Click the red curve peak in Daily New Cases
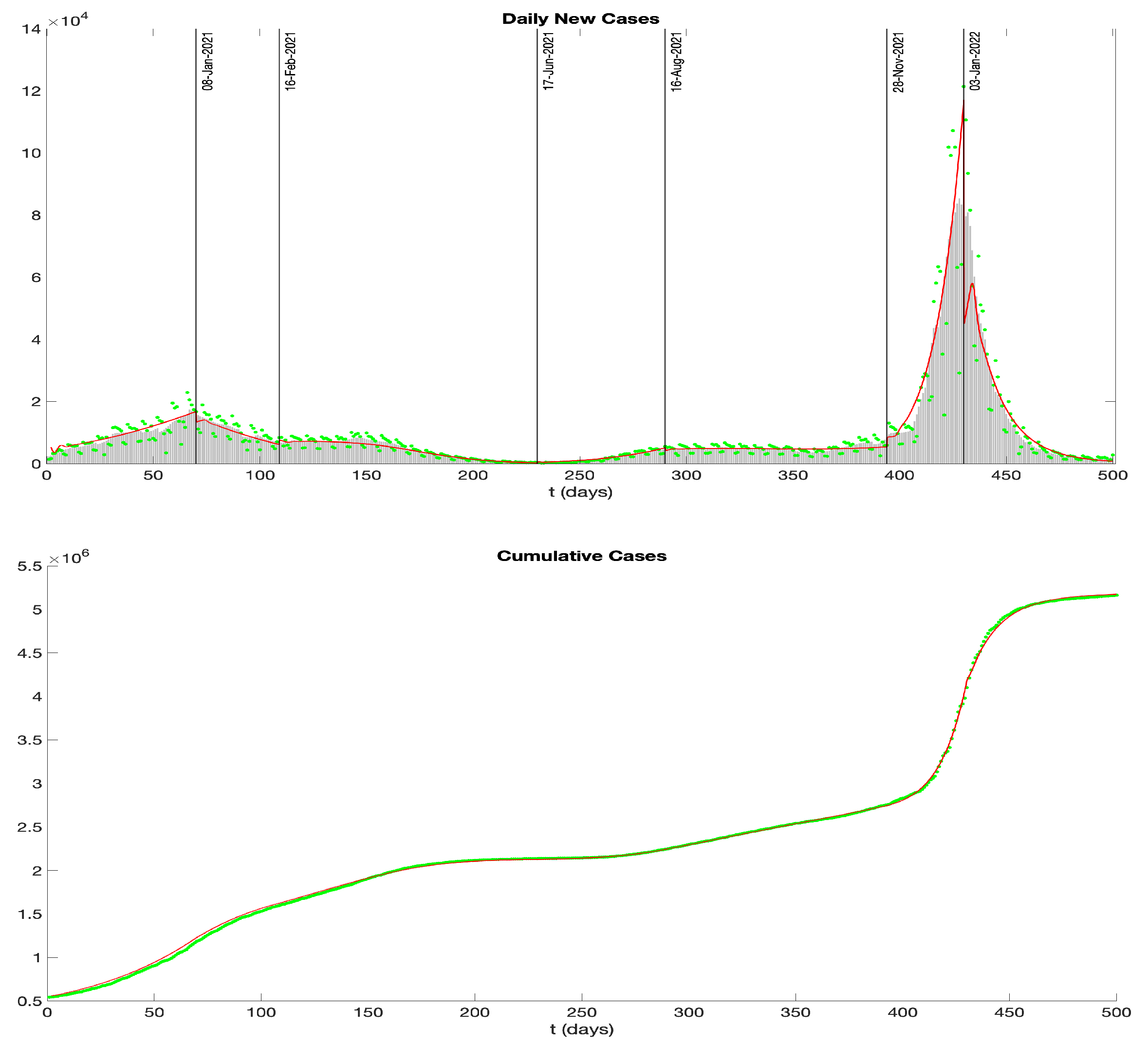 pos(963,101)
